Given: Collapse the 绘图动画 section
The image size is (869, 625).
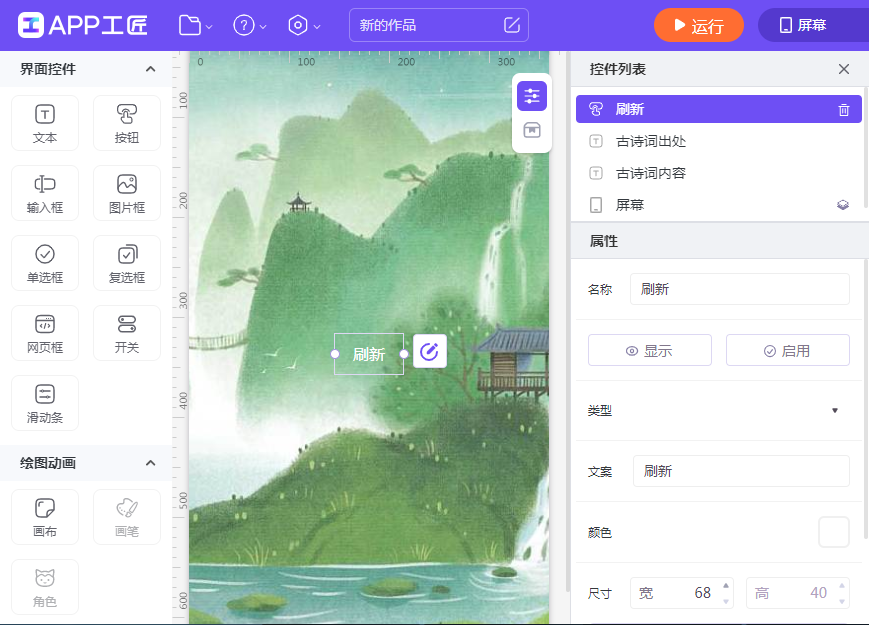Looking at the screenshot, I should point(150,463).
